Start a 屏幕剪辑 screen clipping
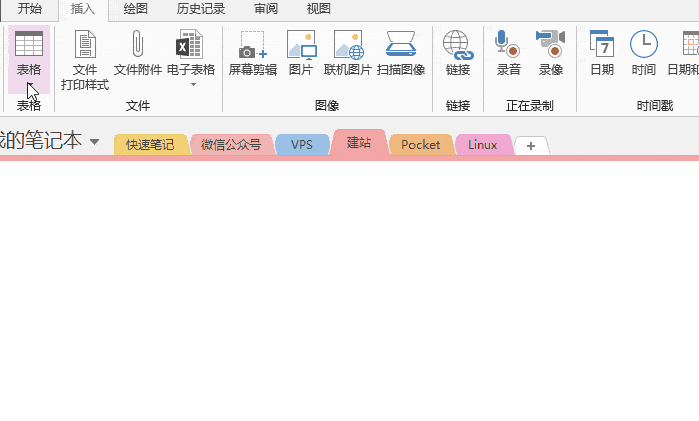Viewport: 699px width, 421px height. 253,53
